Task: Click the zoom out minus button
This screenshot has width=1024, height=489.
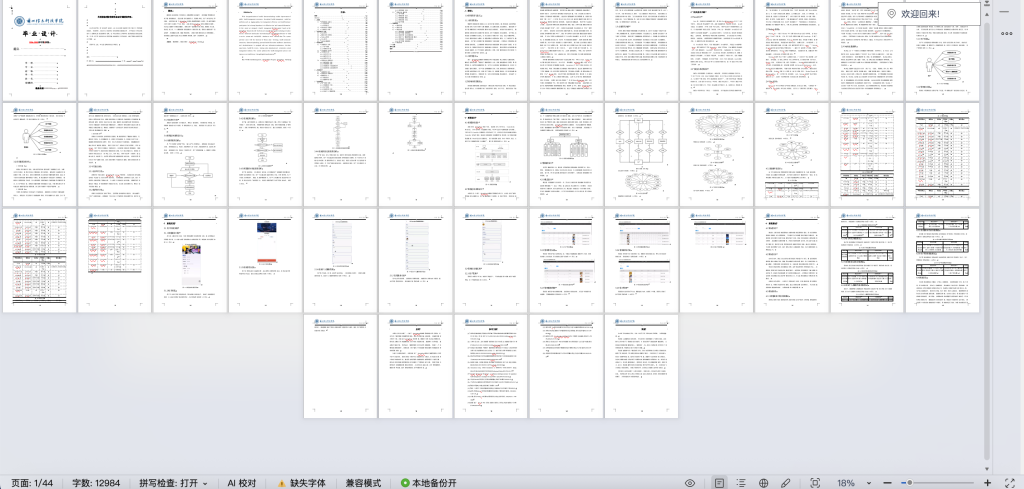Action: point(888,483)
